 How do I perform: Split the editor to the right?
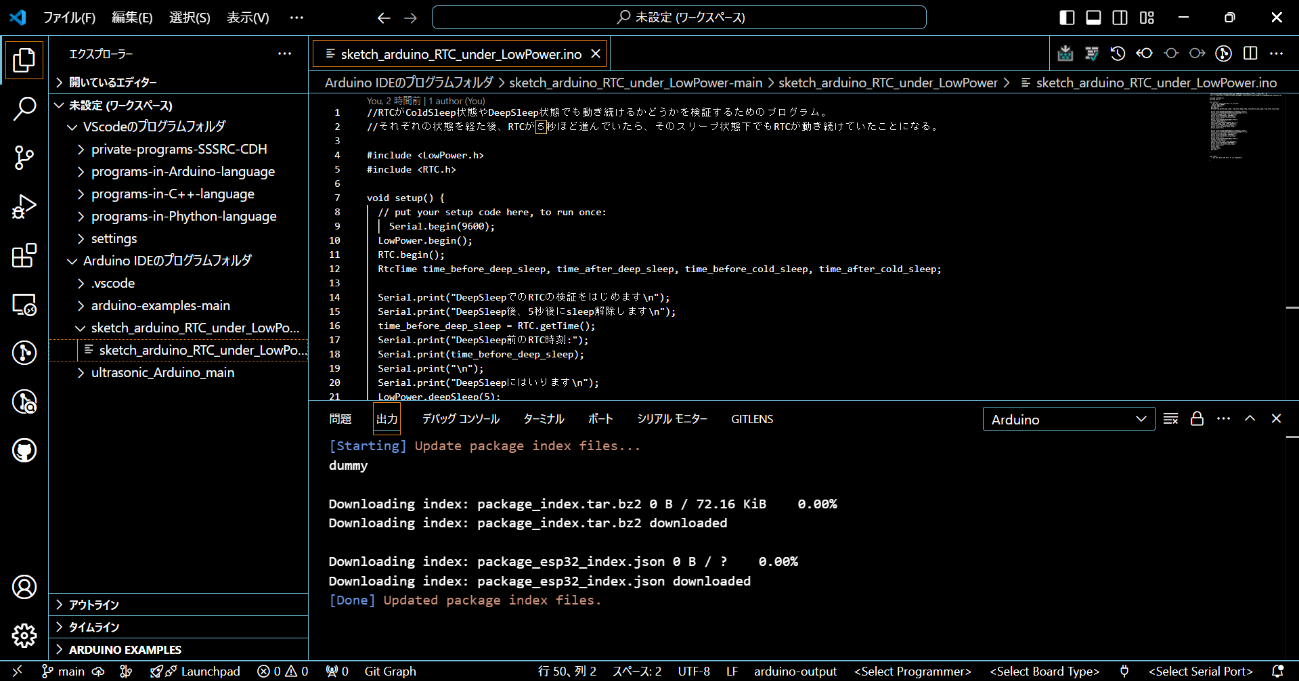point(1250,53)
